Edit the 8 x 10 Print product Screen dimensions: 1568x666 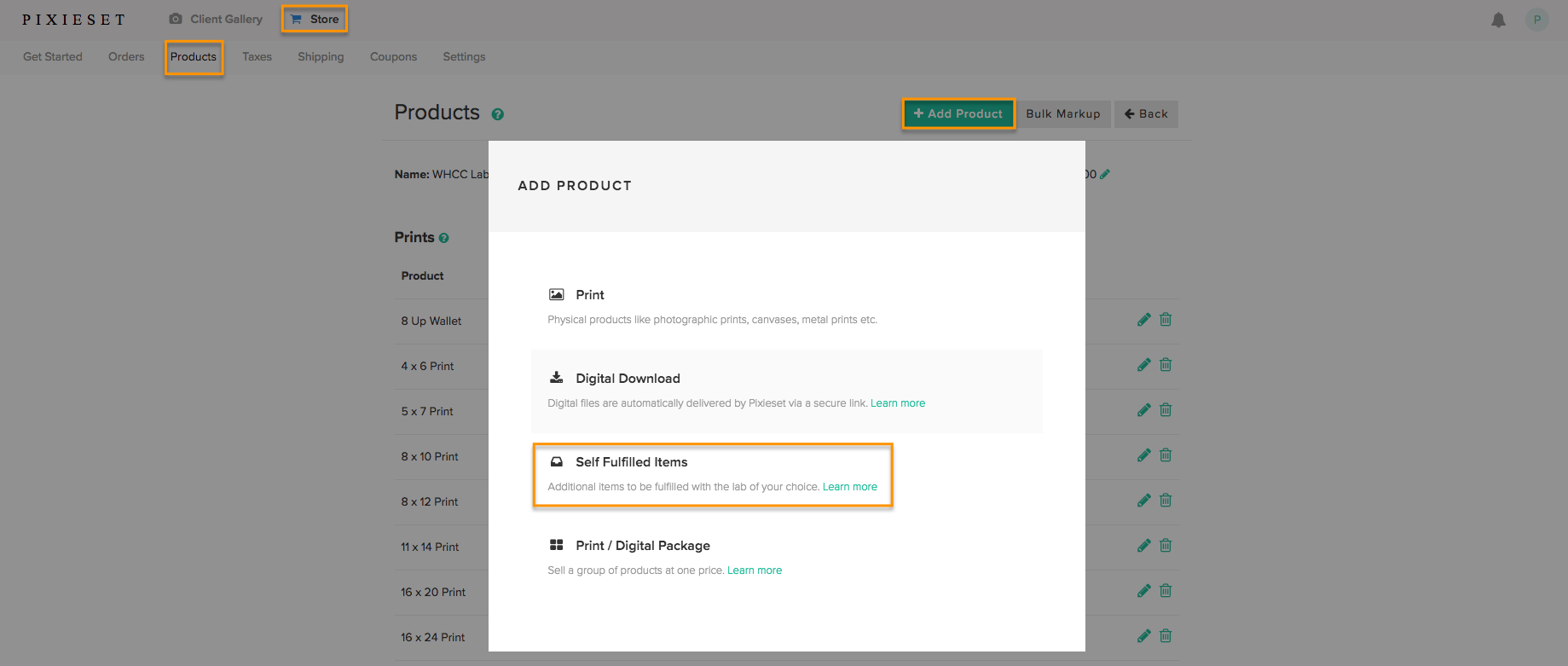coord(1144,455)
